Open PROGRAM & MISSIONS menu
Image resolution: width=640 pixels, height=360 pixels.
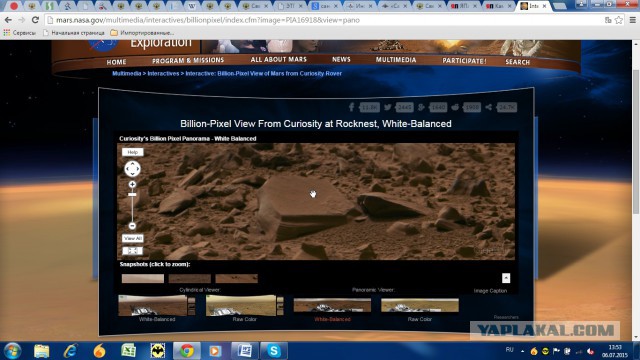(x=188, y=60)
